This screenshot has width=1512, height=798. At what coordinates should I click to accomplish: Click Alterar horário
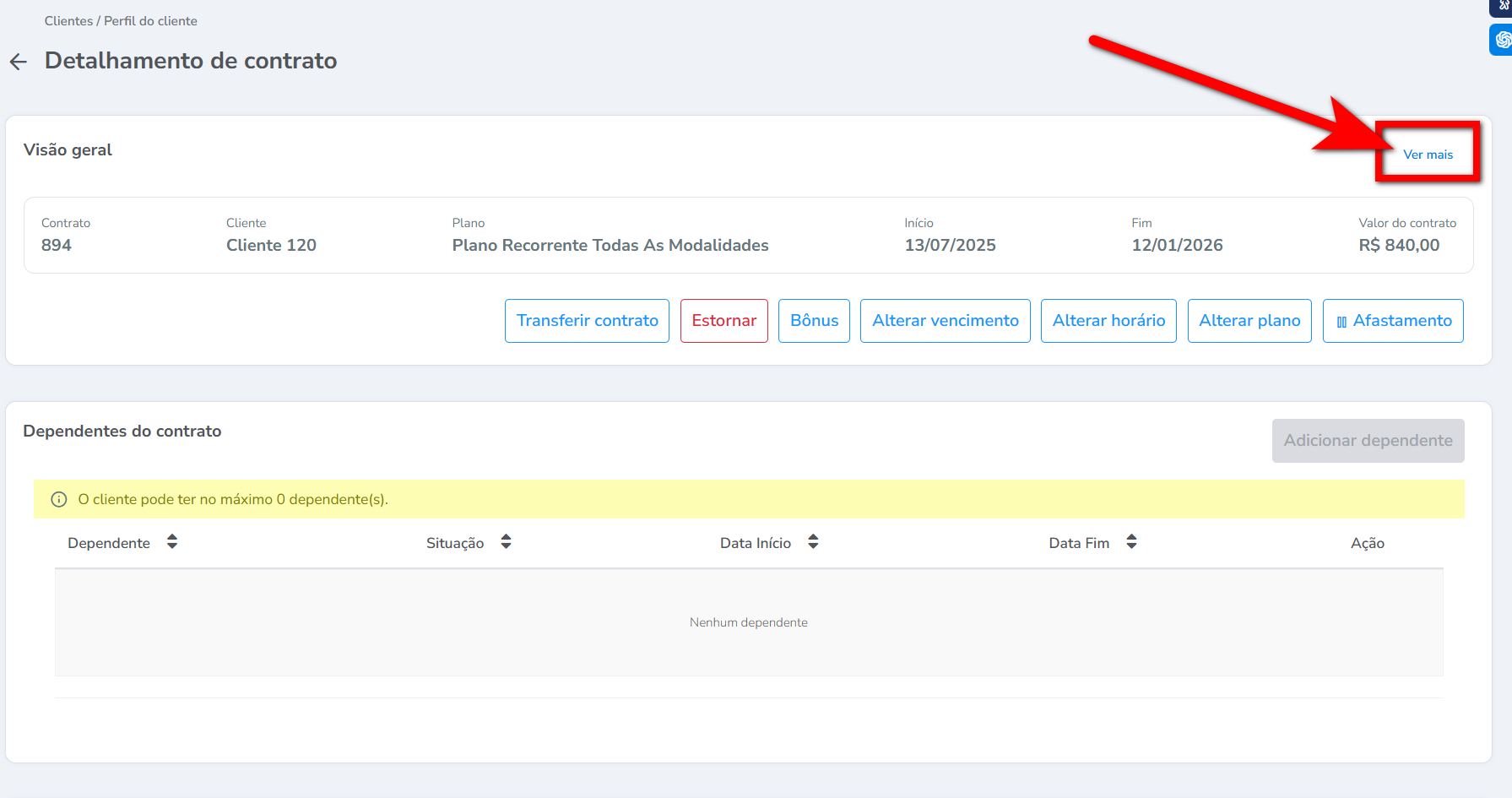pos(1108,321)
